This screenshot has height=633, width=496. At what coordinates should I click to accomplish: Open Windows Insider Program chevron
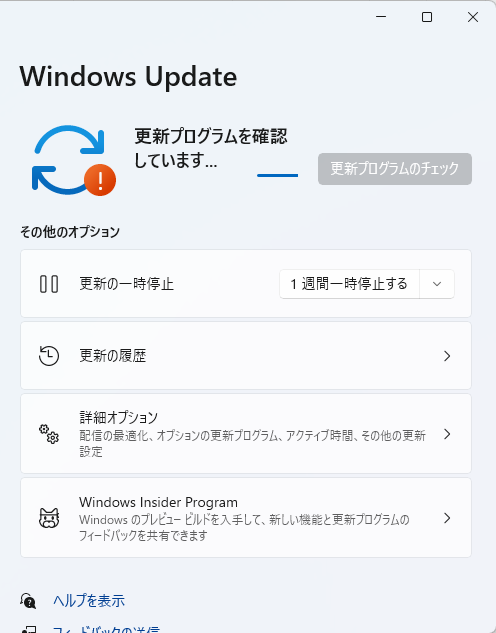click(447, 518)
